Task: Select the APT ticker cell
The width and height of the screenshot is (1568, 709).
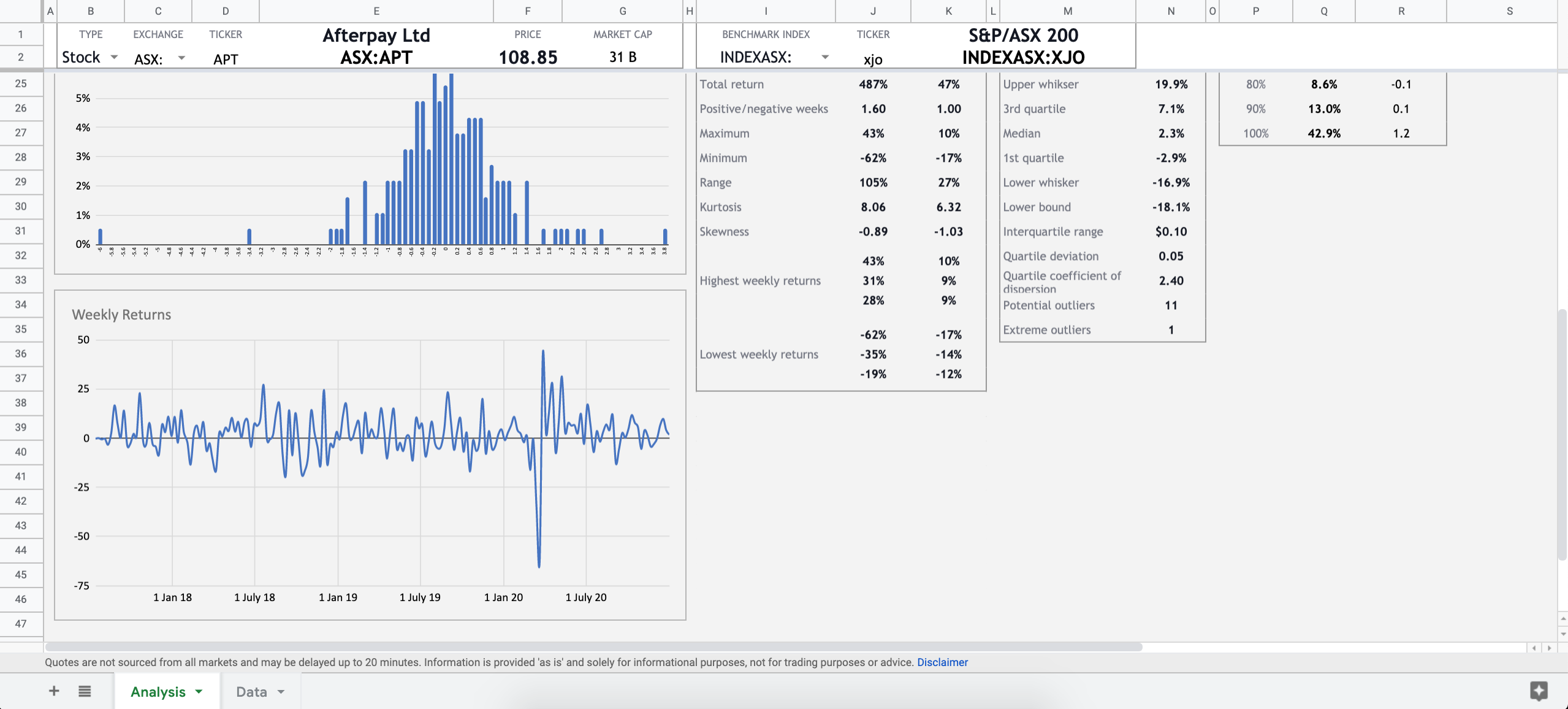Action: tap(226, 59)
